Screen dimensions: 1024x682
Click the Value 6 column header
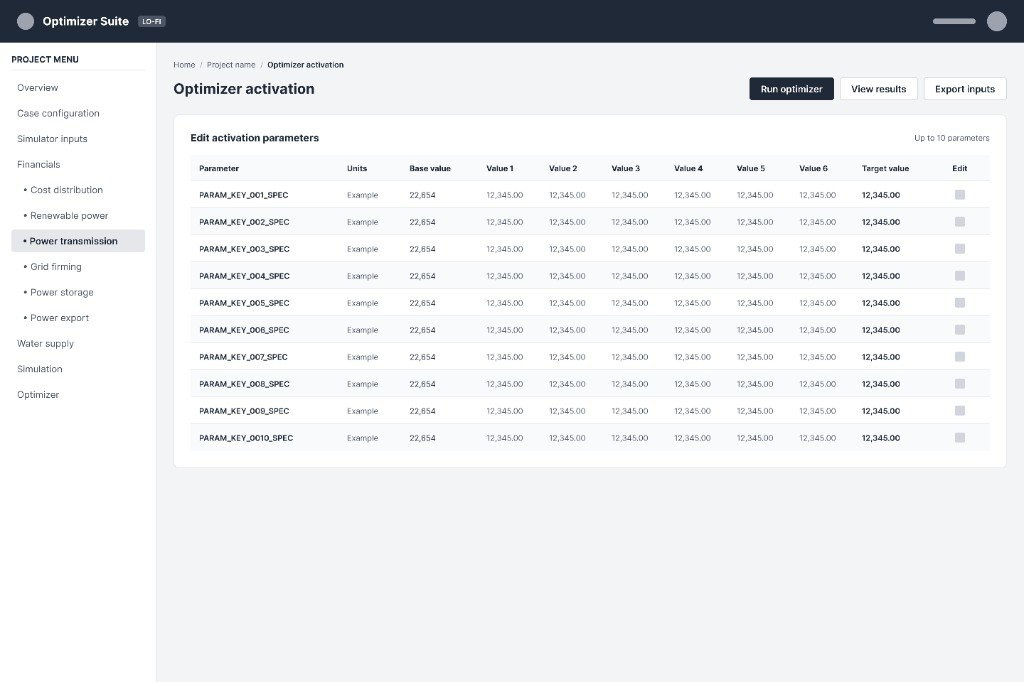(x=813, y=169)
